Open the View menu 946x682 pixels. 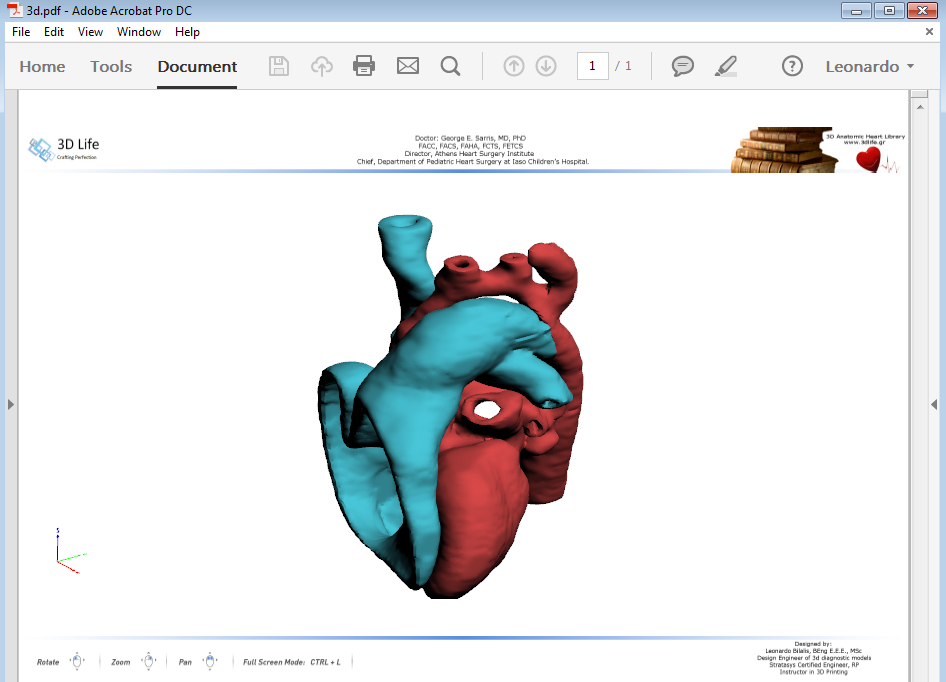[x=90, y=31]
